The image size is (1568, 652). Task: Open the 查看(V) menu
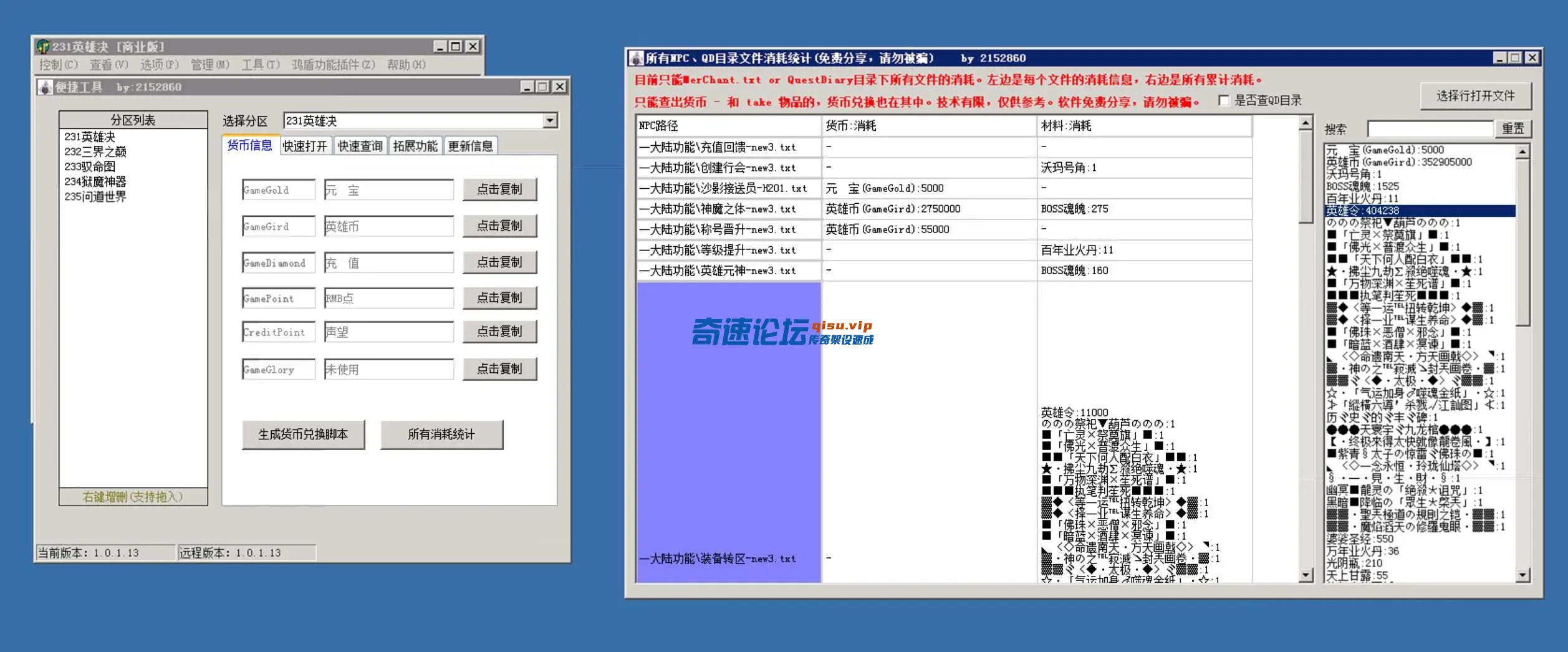[x=108, y=65]
